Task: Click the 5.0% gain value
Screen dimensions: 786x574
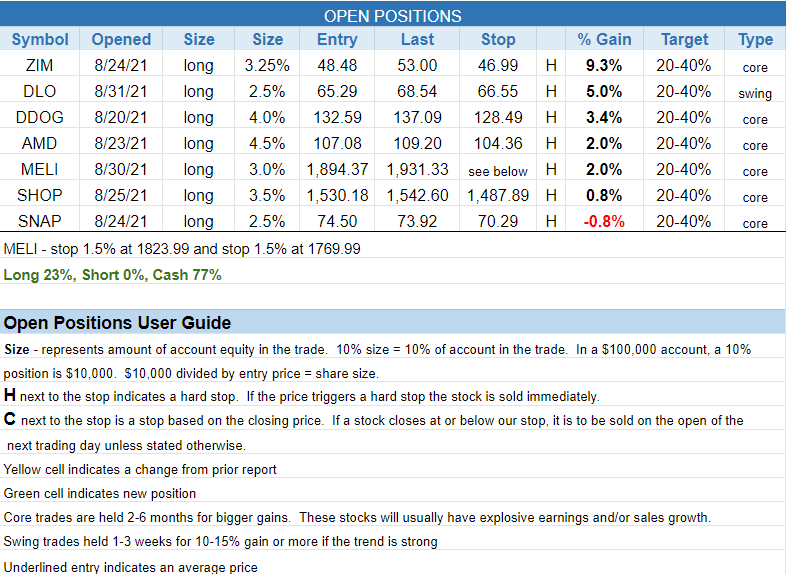Action: click(604, 91)
